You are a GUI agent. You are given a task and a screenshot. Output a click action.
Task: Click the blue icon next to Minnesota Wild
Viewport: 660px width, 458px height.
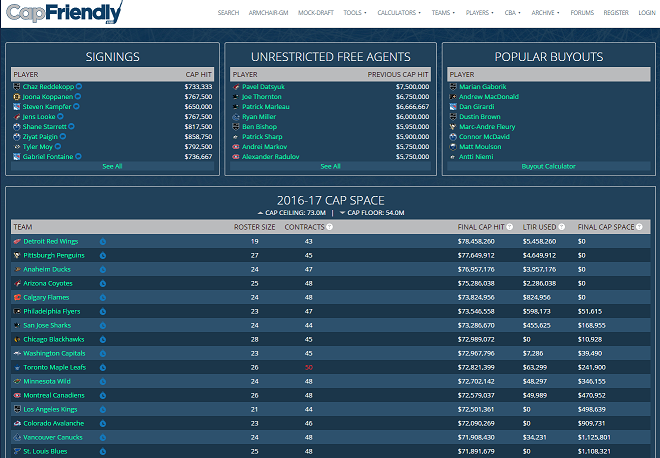[x=103, y=381]
